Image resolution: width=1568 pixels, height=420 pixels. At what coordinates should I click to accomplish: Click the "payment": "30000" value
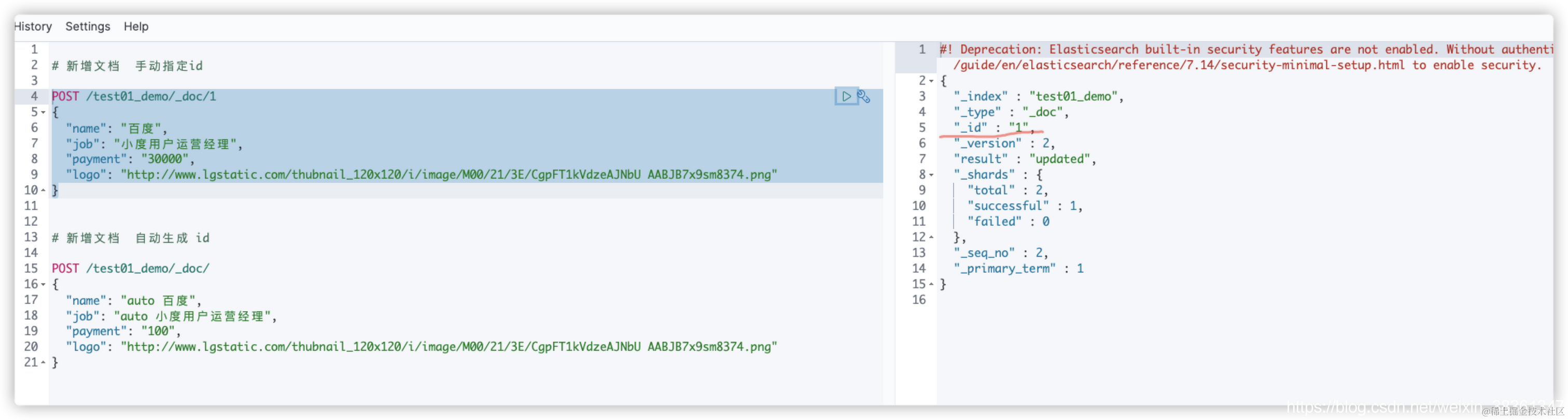pyautogui.click(x=165, y=159)
